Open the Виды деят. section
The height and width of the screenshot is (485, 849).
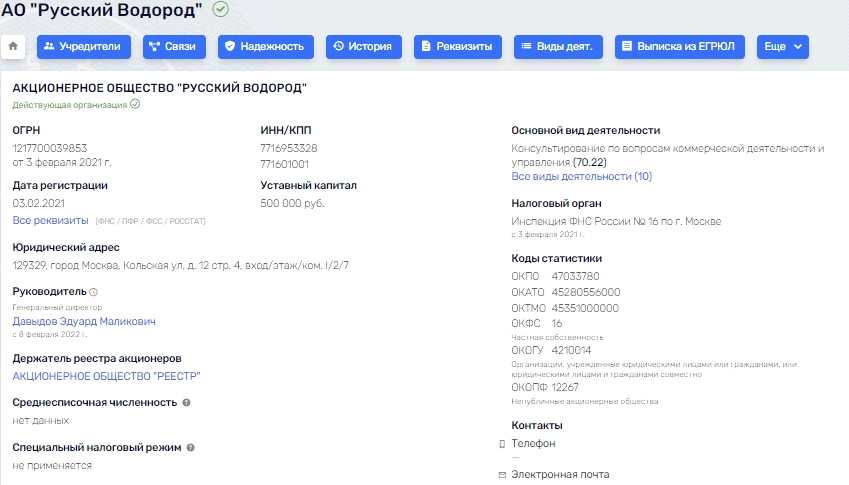click(558, 47)
